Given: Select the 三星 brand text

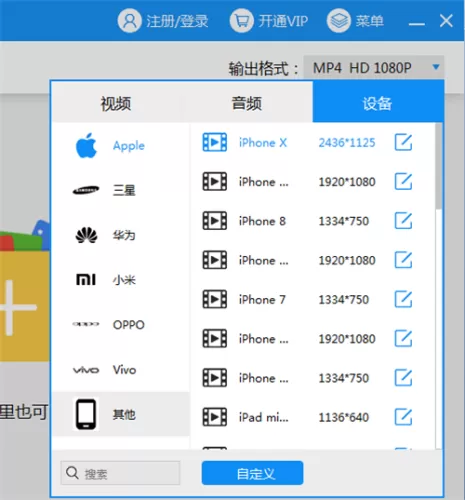Looking at the screenshot, I should pyautogui.click(x=124, y=190).
